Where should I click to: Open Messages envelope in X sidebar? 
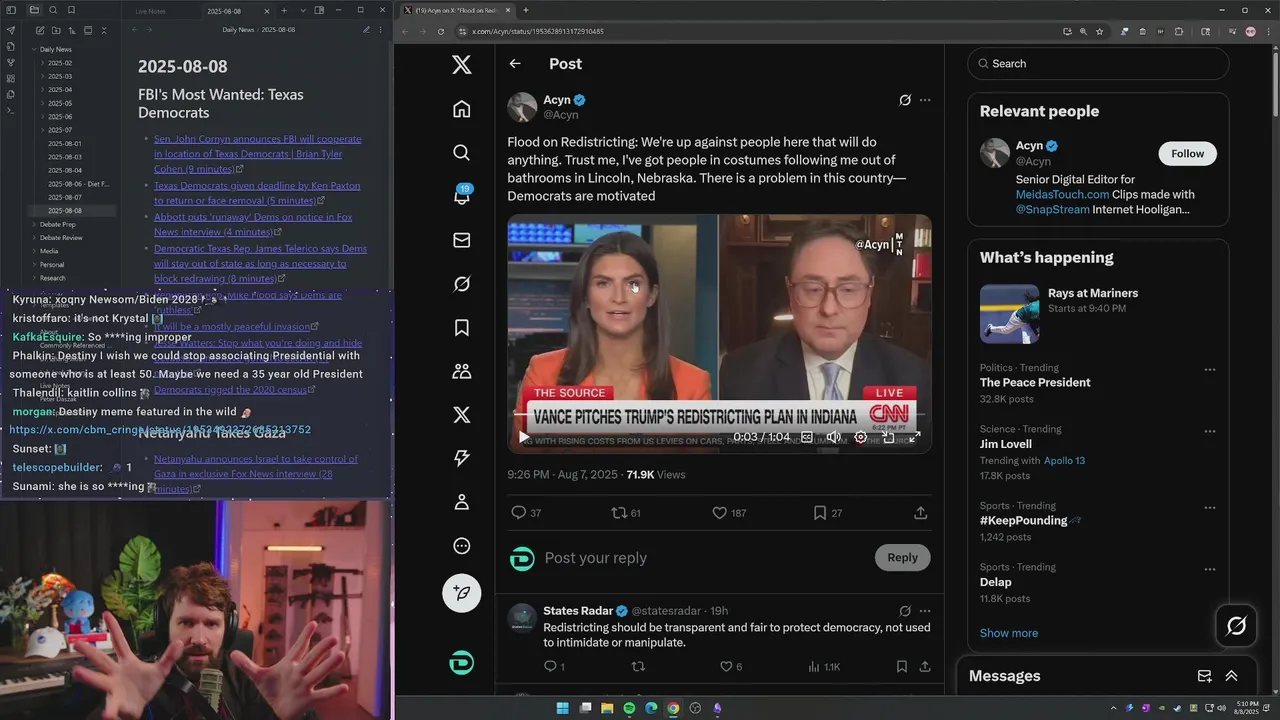pyautogui.click(x=461, y=240)
